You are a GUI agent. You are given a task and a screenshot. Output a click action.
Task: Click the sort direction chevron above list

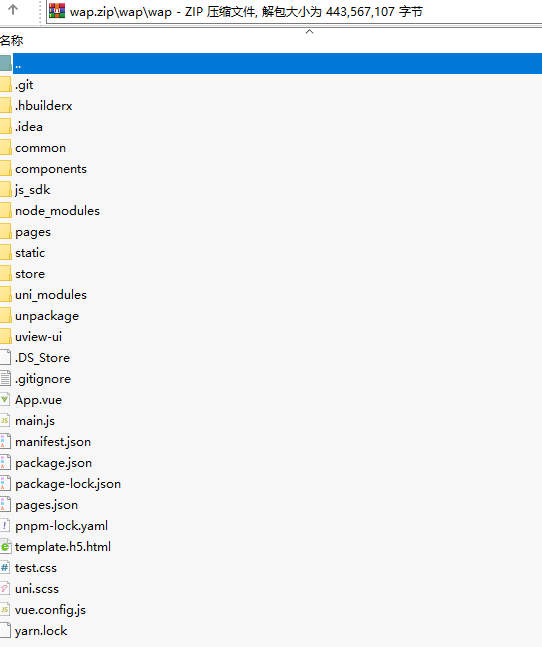point(309,31)
